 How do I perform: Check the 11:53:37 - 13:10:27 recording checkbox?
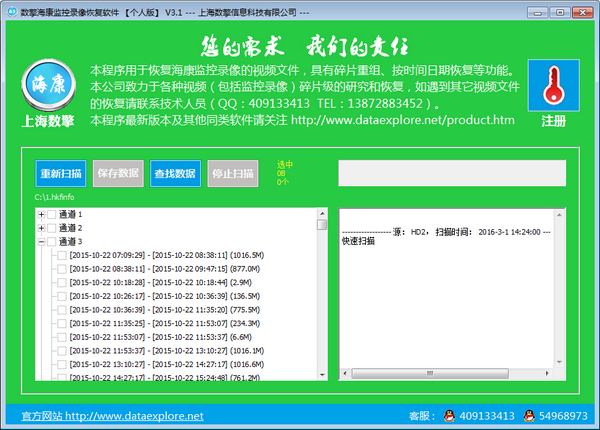62,351
